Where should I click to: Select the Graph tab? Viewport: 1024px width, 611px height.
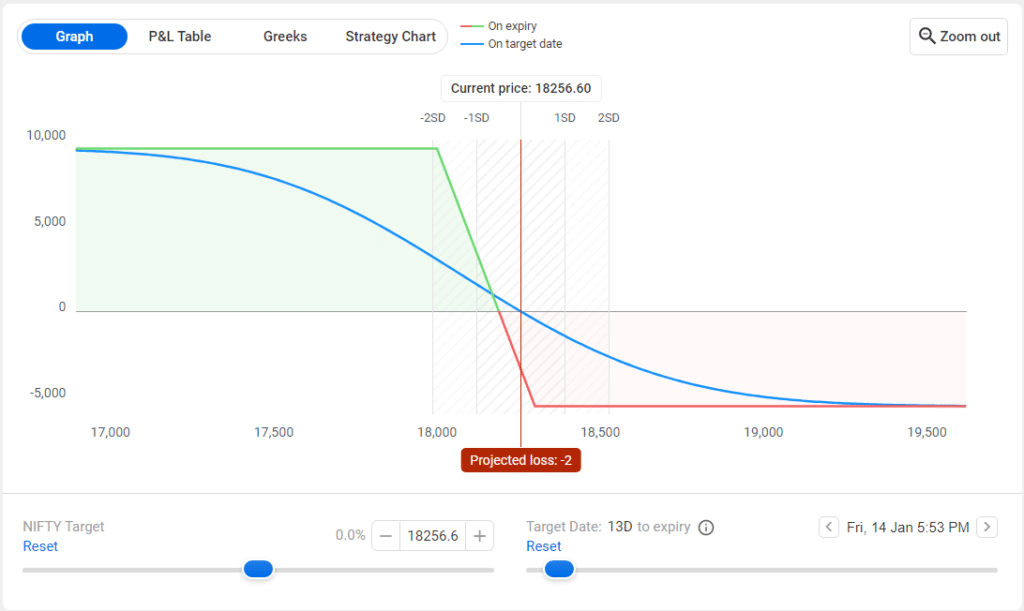[x=73, y=36]
